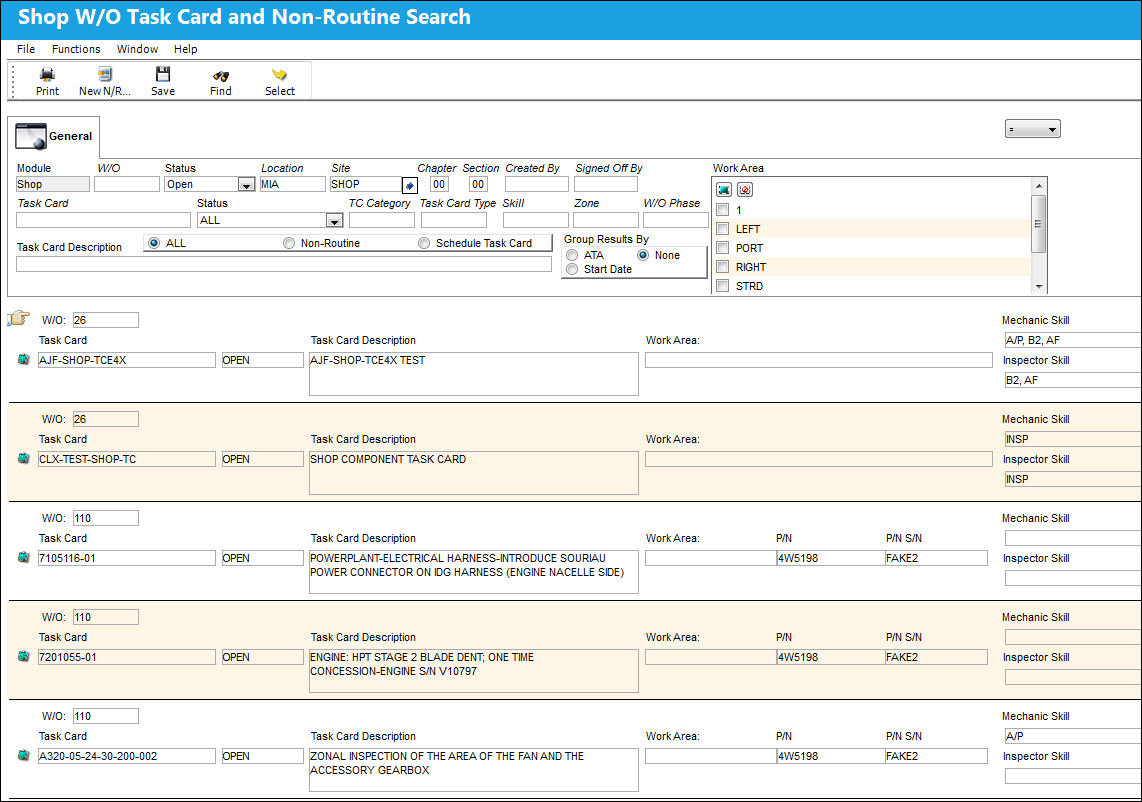This screenshot has height=802, width=1142.
Task: Click the Chapter field
Action: click(x=439, y=184)
